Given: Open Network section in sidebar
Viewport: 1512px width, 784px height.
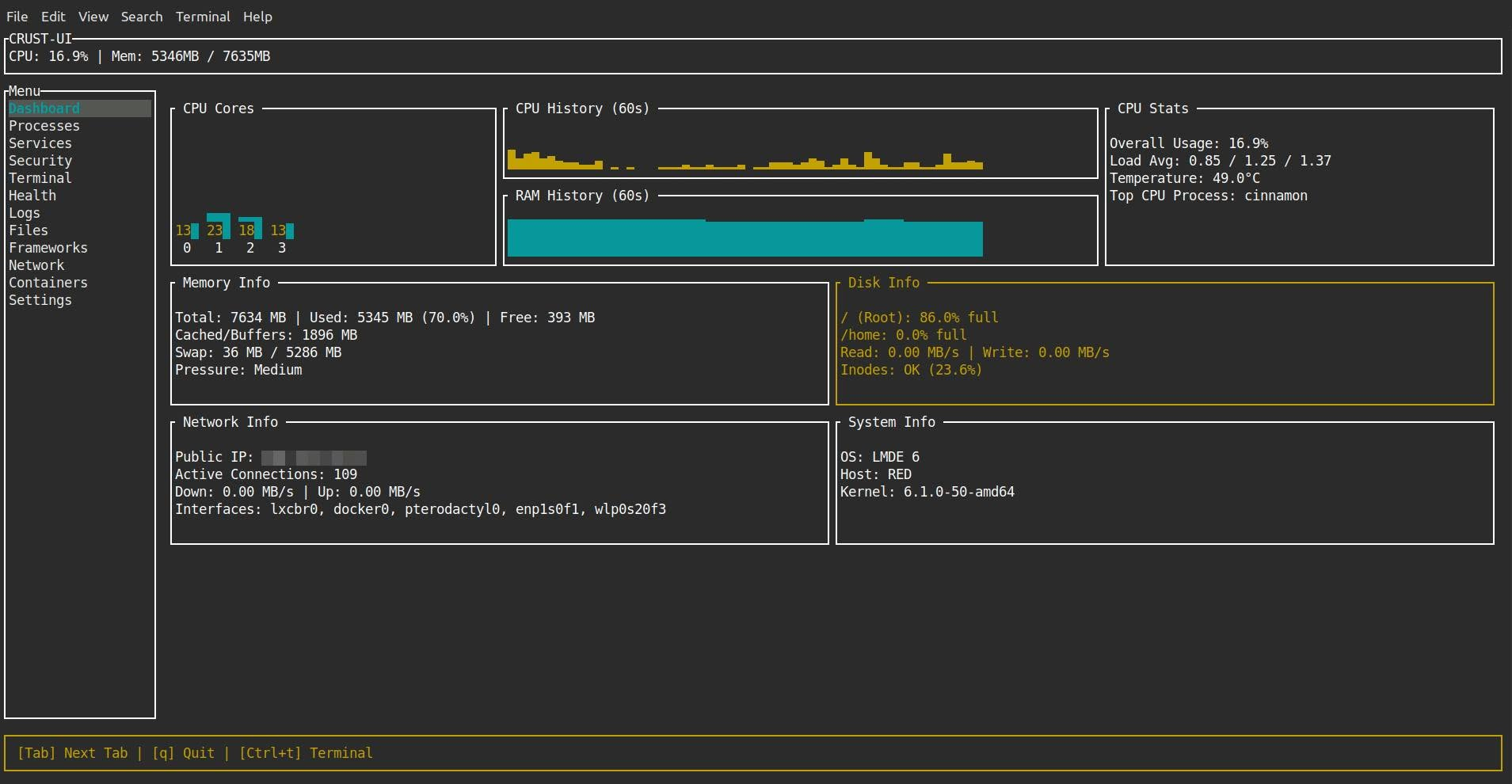Looking at the screenshot, I should tap(36, 265).
